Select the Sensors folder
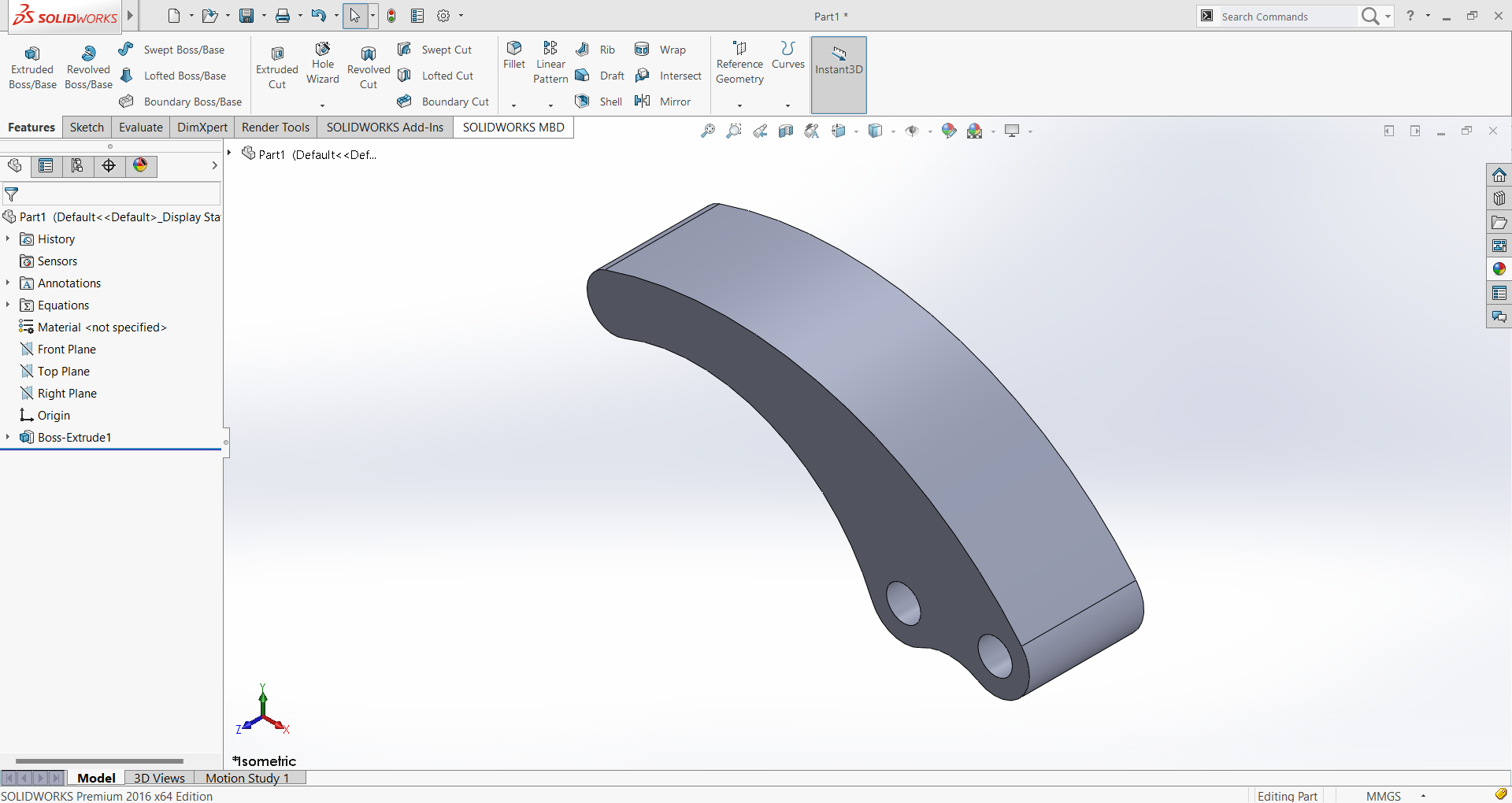The height and width of the screenshot is (803, 1512). click(x=49, y=261)
